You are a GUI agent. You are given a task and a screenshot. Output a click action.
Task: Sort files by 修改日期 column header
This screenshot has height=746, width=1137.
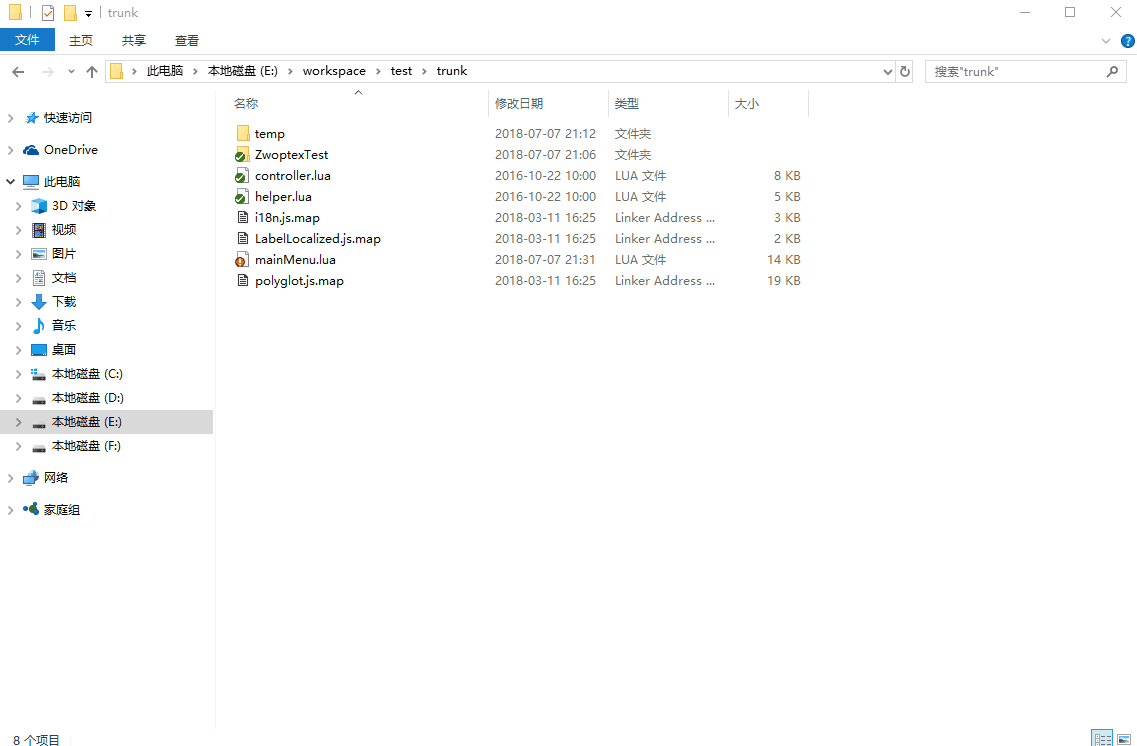point(519,103)
